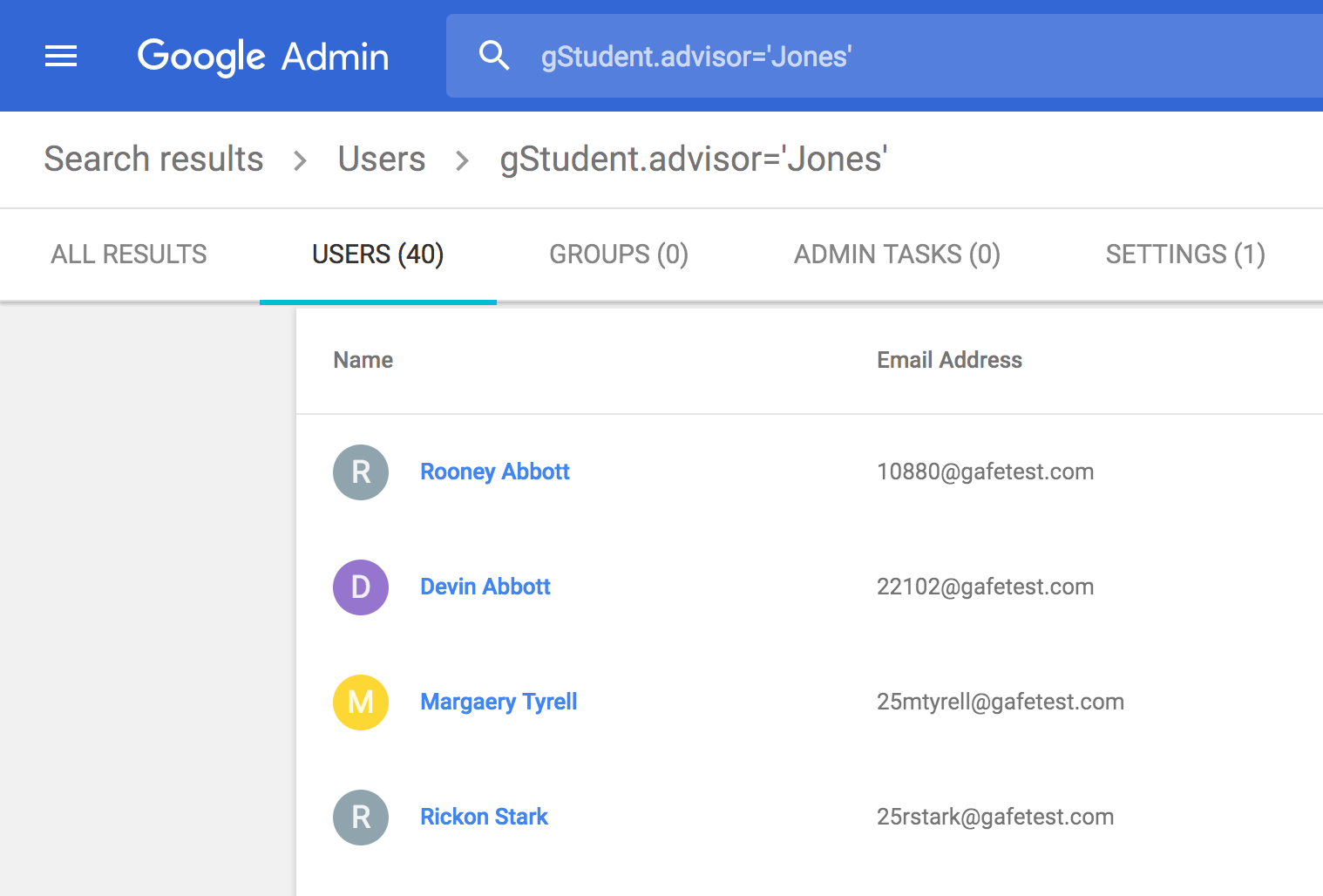Click the Google Admin logo
This screenshot has width=1323, height=896.
pyautogui.click(x=262, y=57)
